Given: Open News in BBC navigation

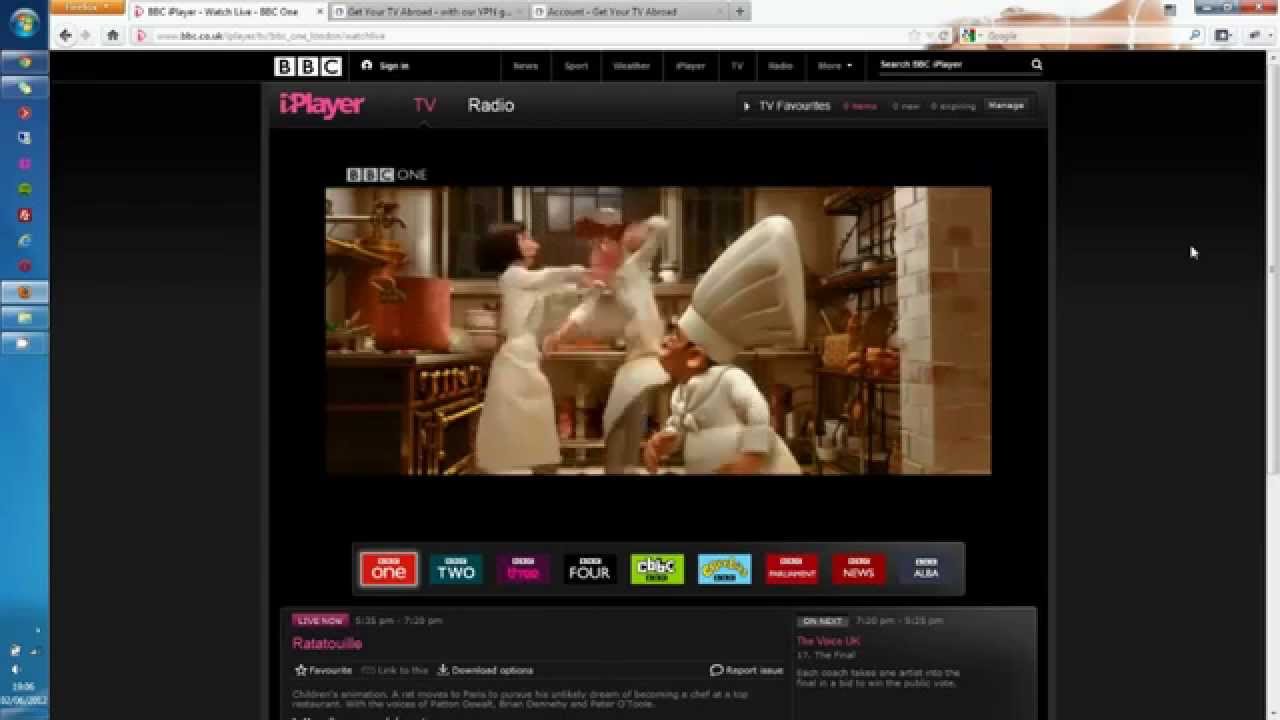Looking at the screenshot, I should [526, 66].
